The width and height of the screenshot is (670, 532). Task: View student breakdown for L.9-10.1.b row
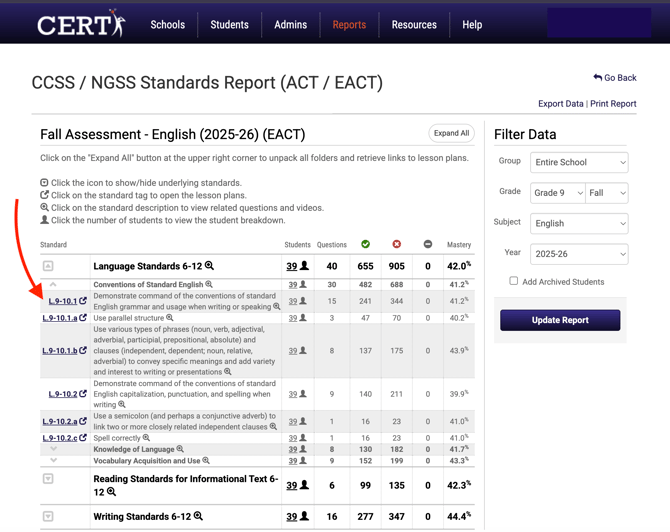pyautogui.click(x=297, y=350)
